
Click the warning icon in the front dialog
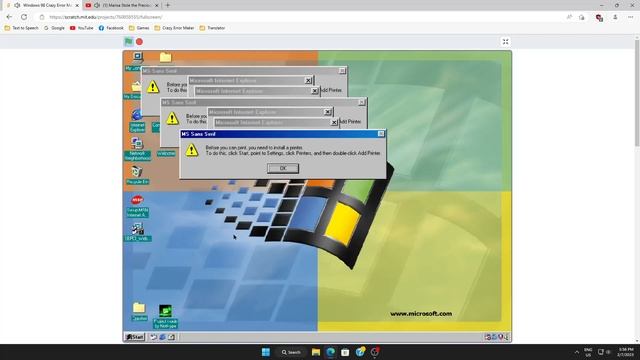[x=192, y=150]
